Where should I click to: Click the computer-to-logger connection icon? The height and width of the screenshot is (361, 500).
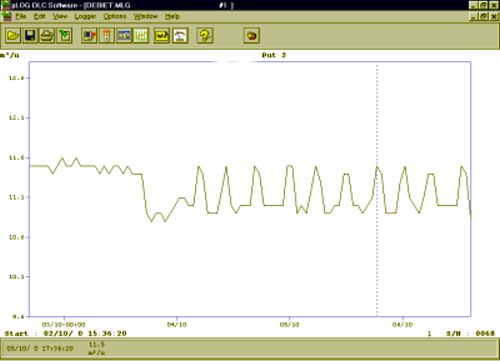pyautogui.click(x=89, y=35)
